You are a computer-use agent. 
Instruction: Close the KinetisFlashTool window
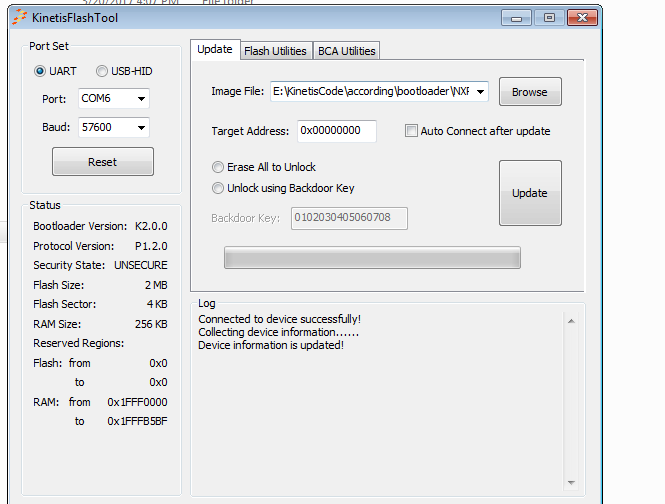[582, 18]
